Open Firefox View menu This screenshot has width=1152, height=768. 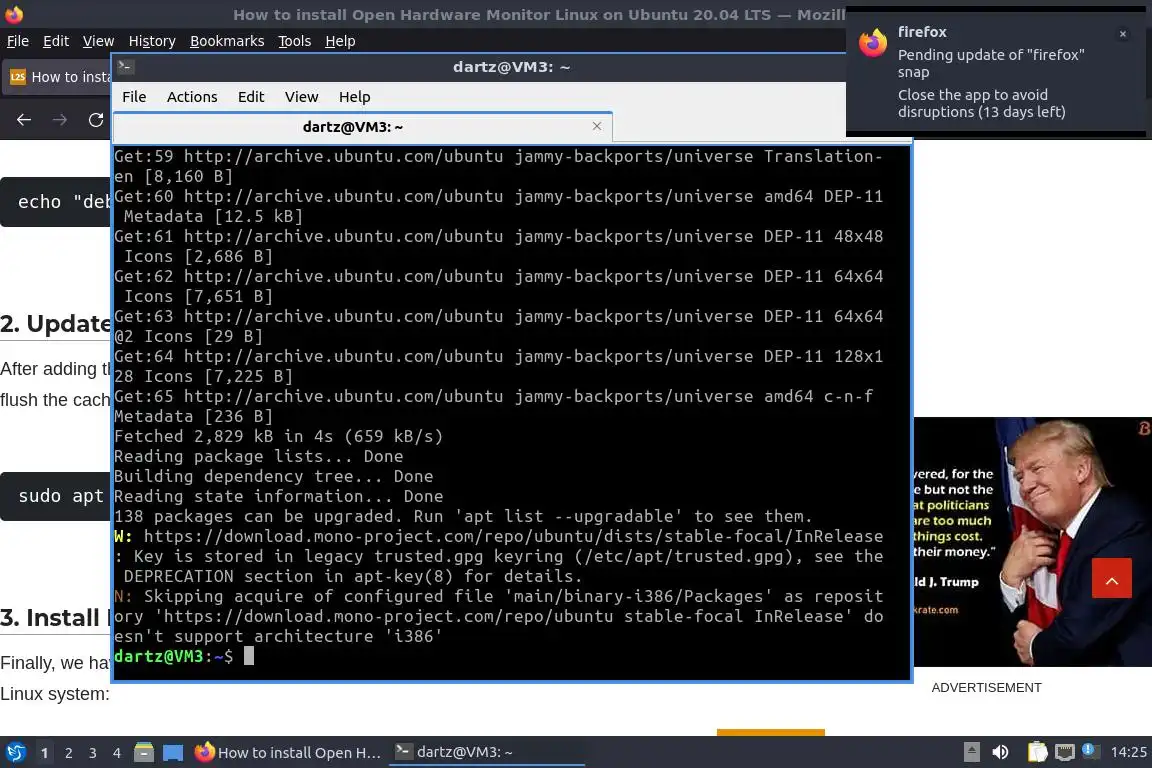pos(98,41)
